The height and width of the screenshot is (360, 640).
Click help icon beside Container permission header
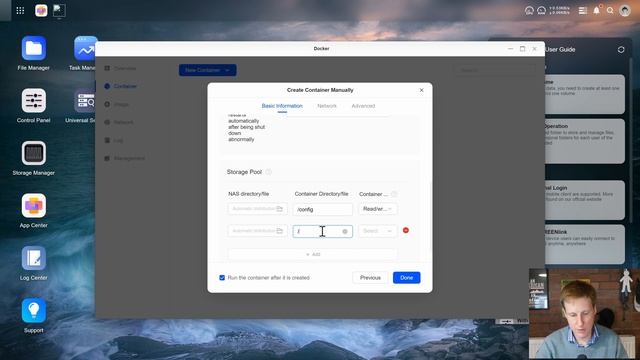click(394, 194)
